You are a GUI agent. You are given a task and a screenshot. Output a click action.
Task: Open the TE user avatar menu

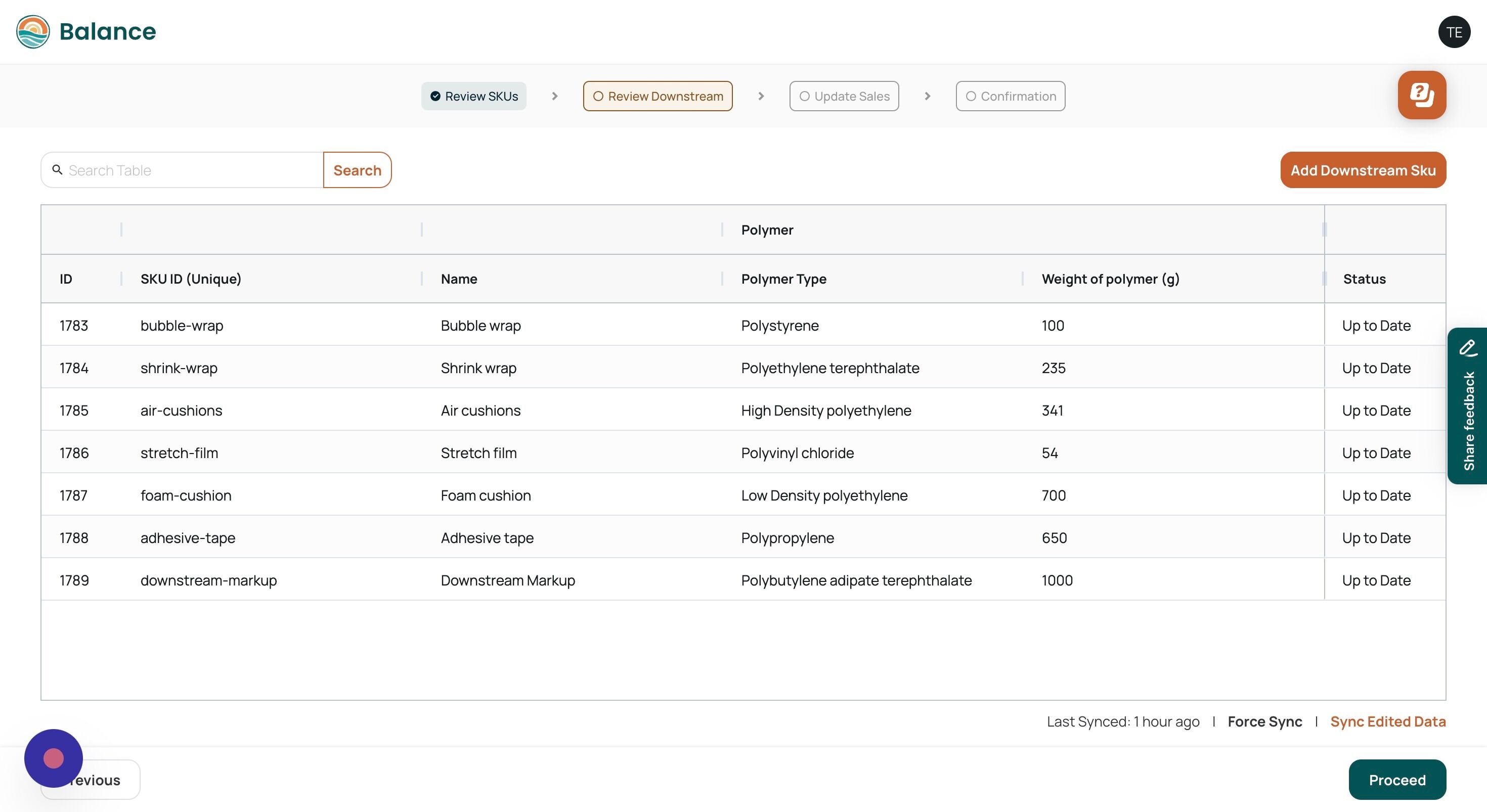(x=1454, y=32)
